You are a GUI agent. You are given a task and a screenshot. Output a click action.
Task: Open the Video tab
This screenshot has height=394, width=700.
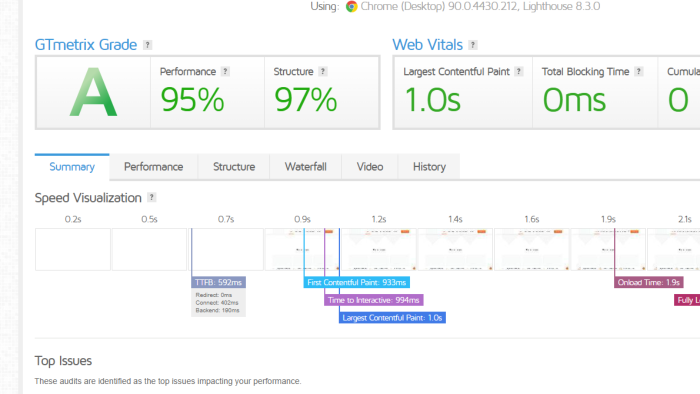pyautogui.click(x=370, y=167)
